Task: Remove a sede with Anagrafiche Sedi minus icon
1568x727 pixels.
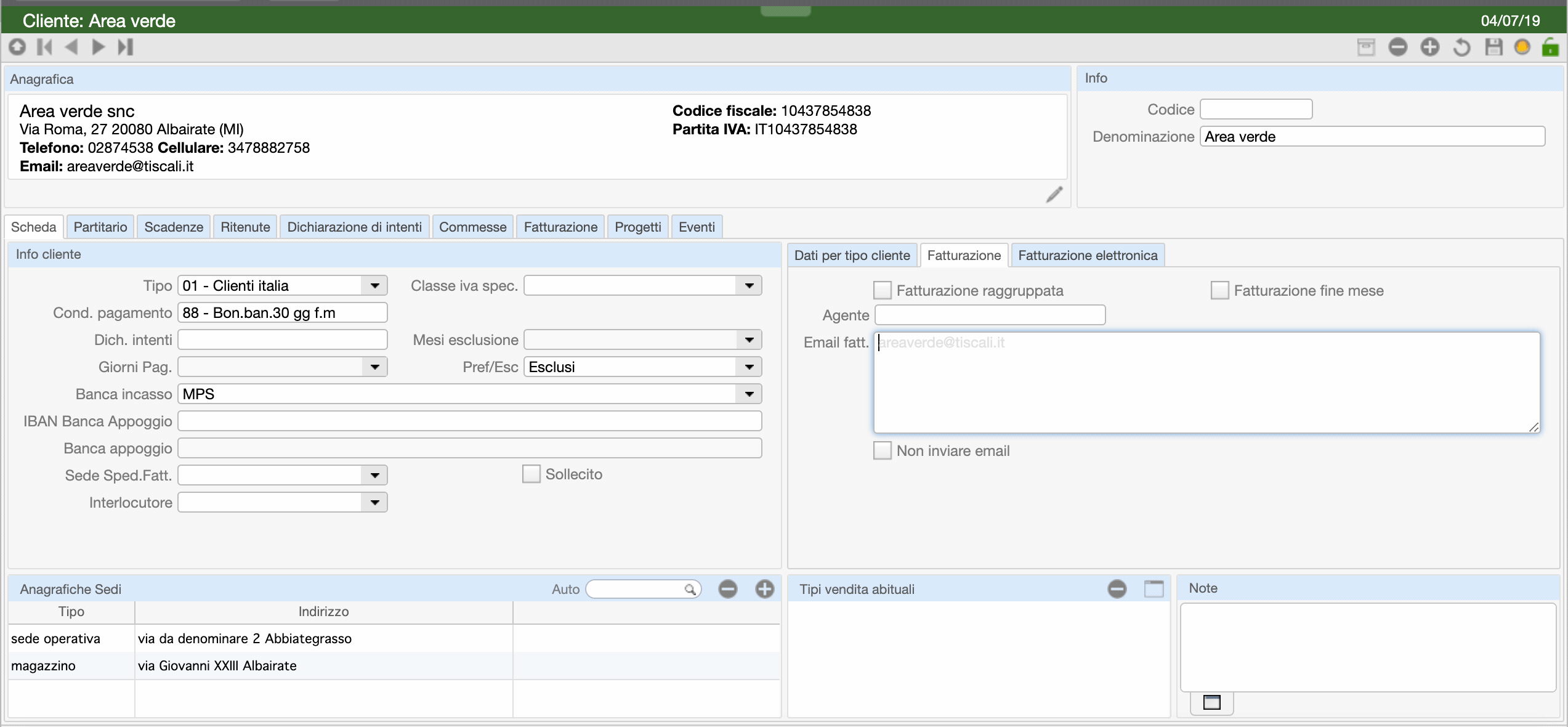Action: pyautogui.click(x=728, y=589)
